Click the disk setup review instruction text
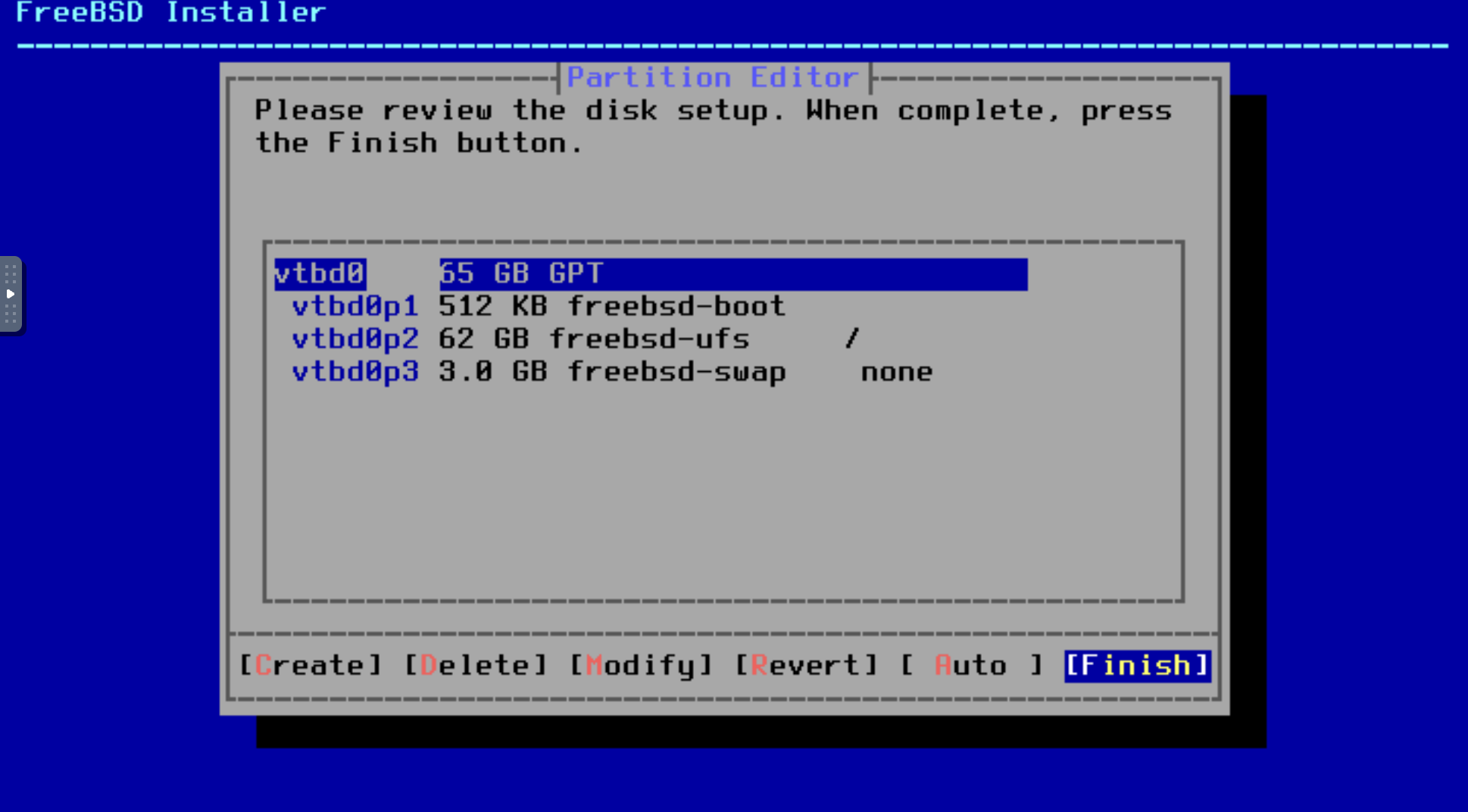 pos(713,126)
